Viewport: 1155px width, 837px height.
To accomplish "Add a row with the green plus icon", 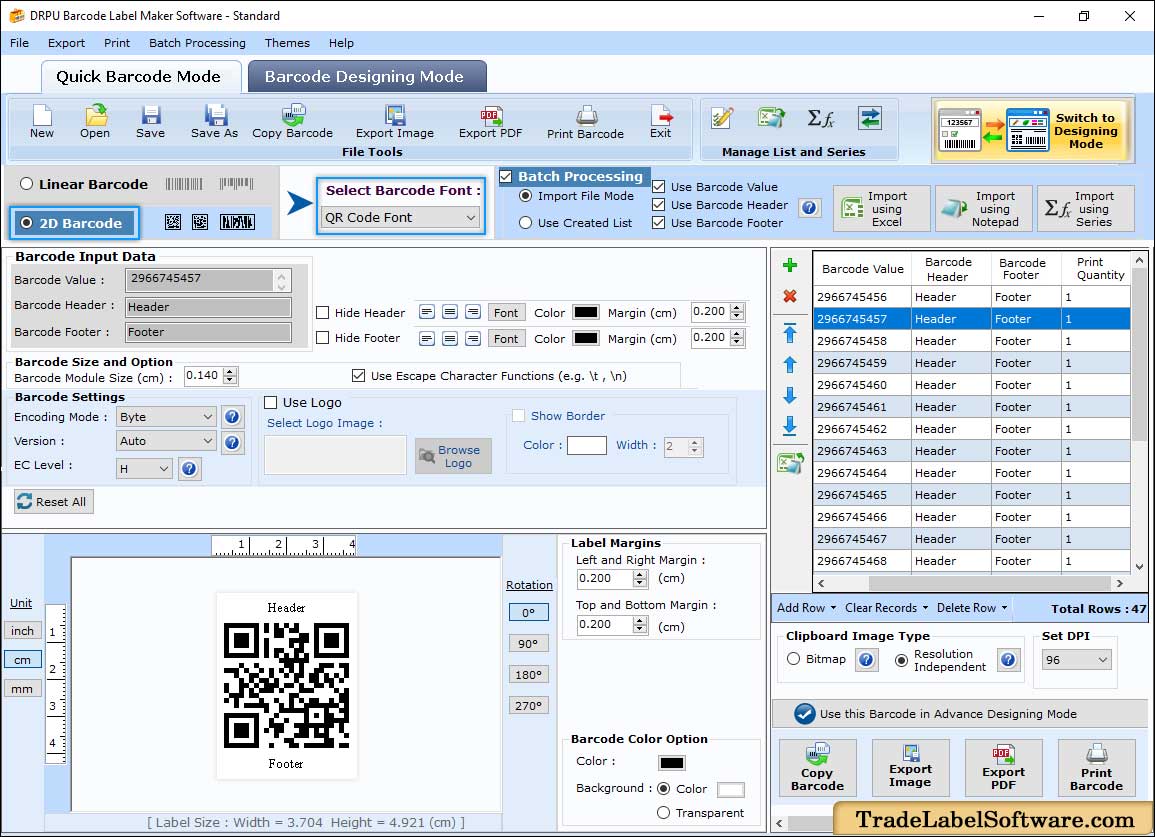I will point(790,265).
